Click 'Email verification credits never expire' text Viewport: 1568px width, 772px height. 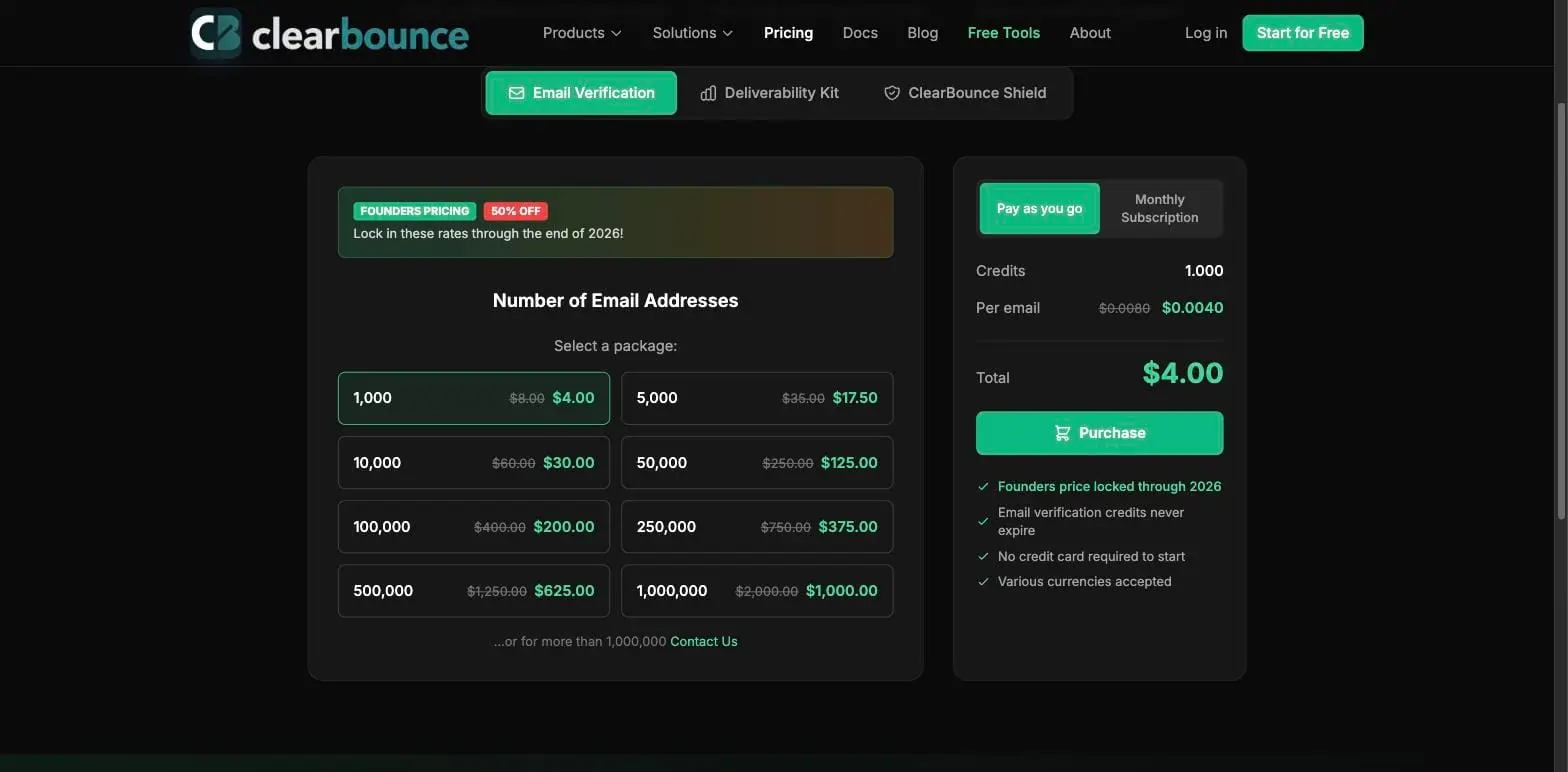pos(1091,521)
